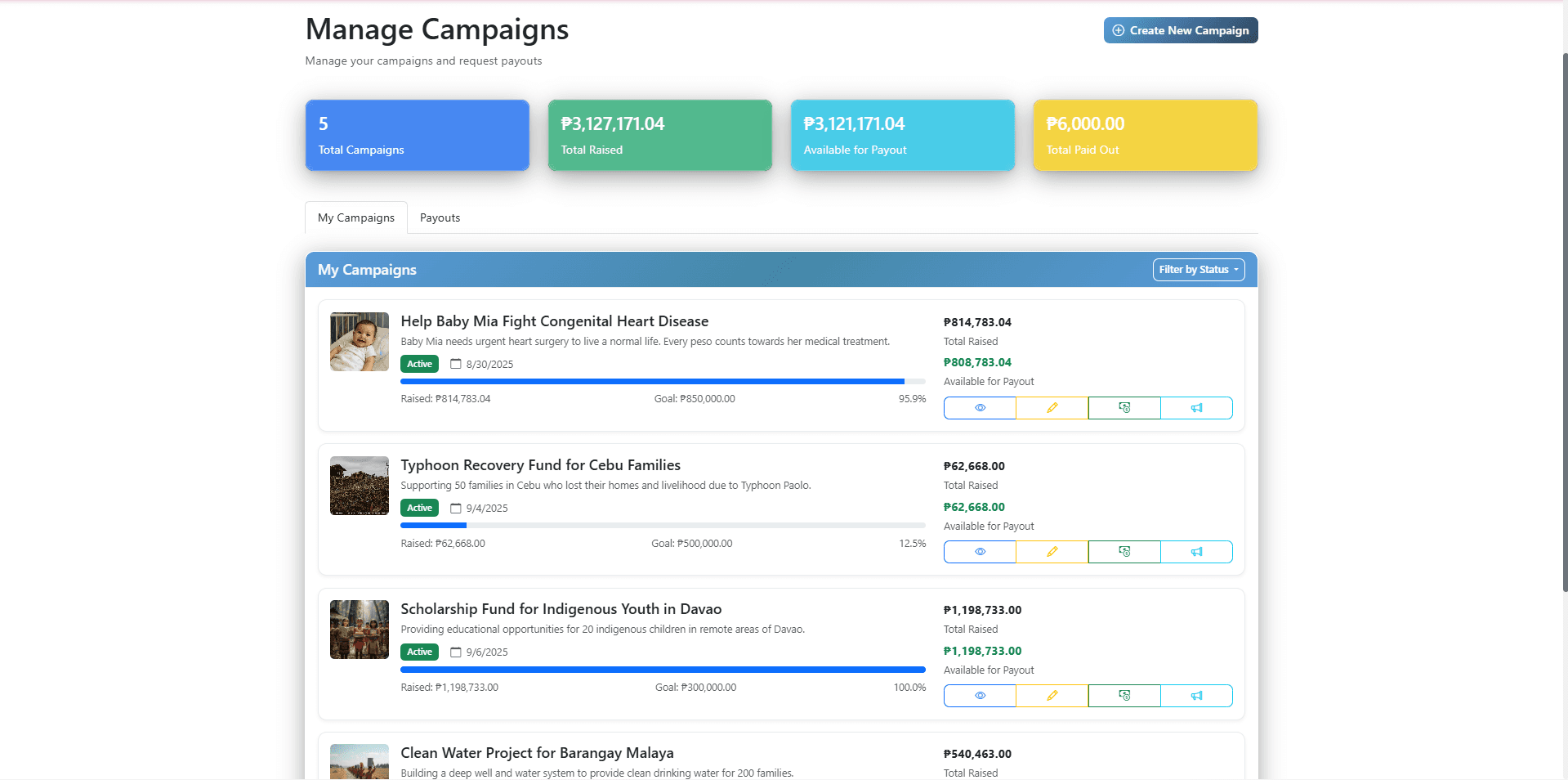
Task: Post an announcement for Baby Mia campaign
Action: point(1197,408)
